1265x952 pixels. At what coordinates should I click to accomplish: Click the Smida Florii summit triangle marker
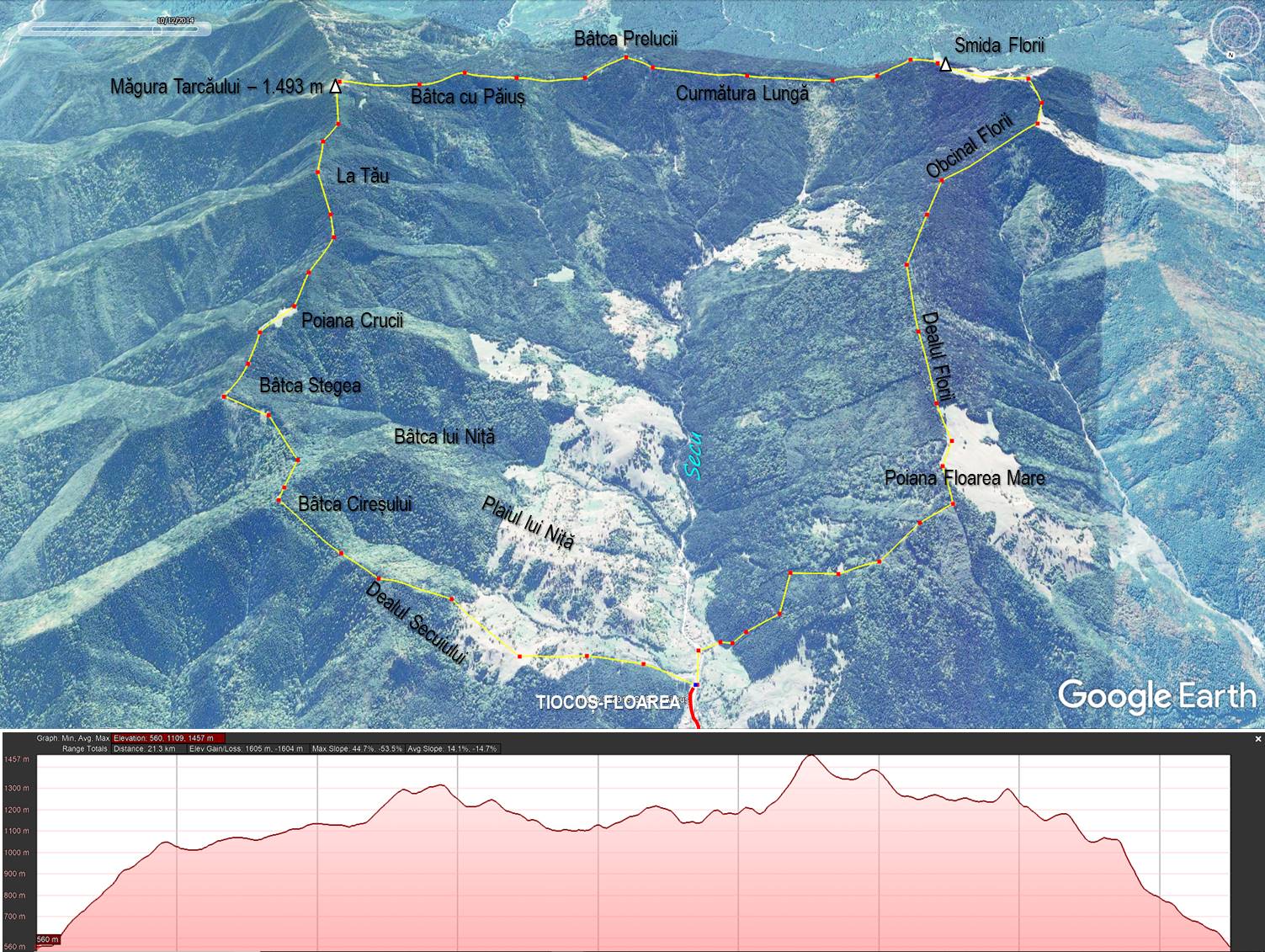click(x=945, y=65)
